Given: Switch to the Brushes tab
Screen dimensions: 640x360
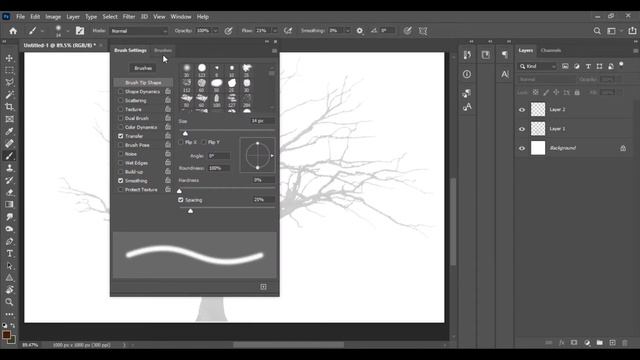Looking at the screenshot, I should click(x=163, y=51).
